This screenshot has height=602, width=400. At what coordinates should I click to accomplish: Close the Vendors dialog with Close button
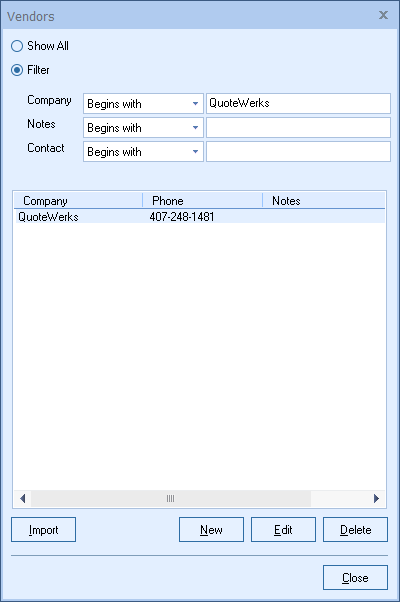click(355, 577)
